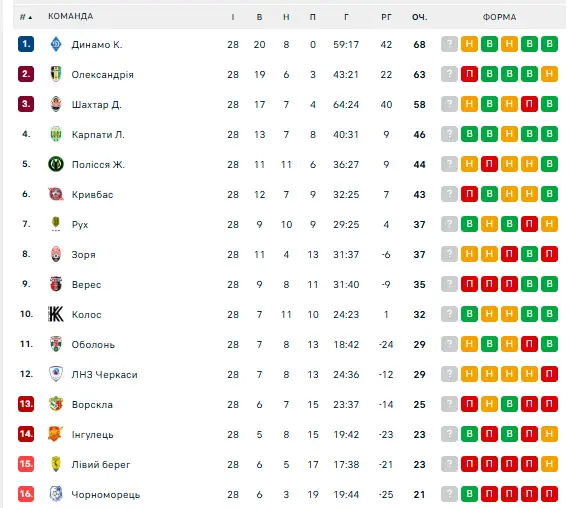The width and height of the screenshot is (576, 508).
Task: Click the Ворскла club crest
Action: [56, 404]
